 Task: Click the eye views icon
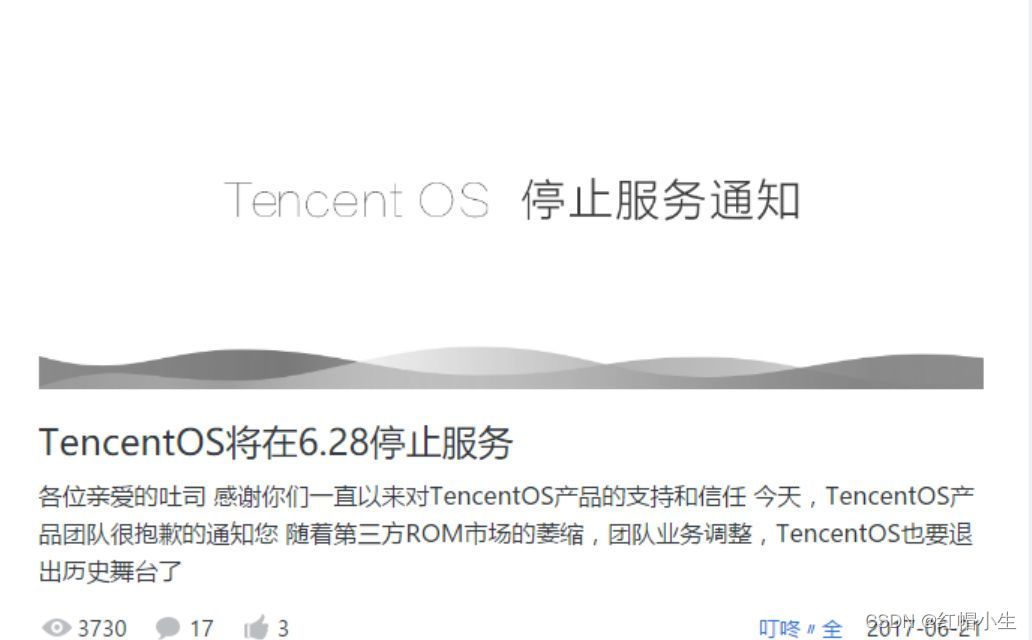coord(57,627)
